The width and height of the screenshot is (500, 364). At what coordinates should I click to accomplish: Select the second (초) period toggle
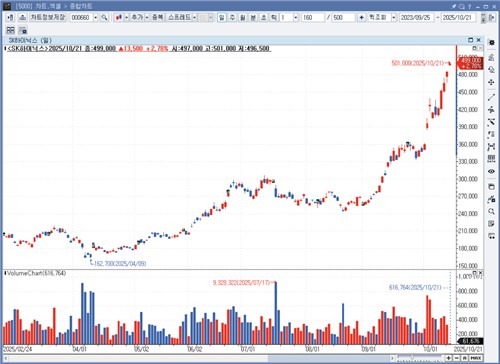[x=263, y=17]
